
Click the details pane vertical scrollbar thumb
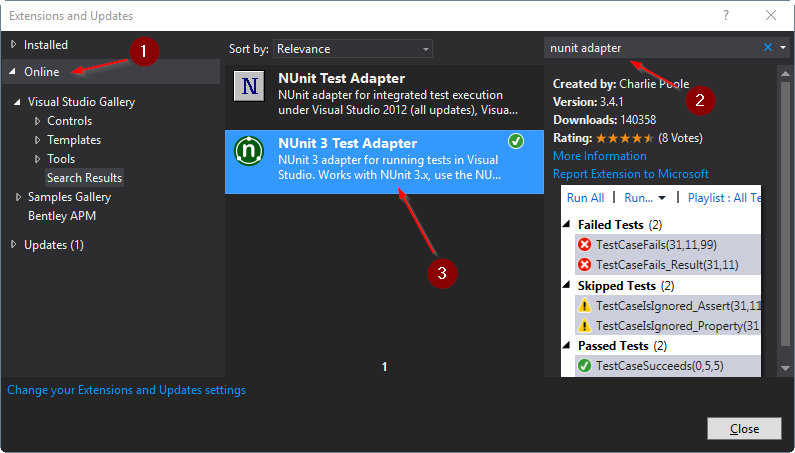point(785,213)
